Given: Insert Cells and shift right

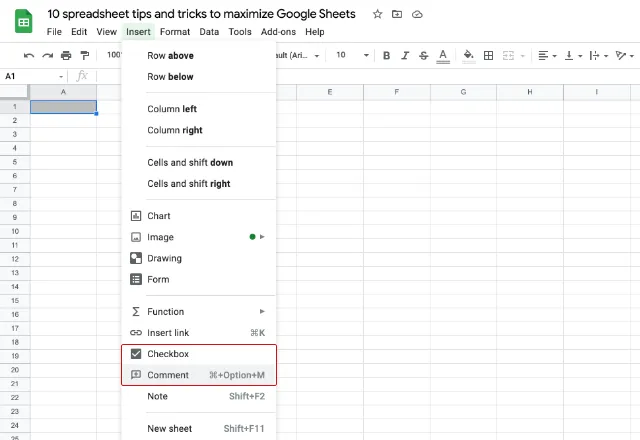Looking at the screenshot, I should [199, 184].
